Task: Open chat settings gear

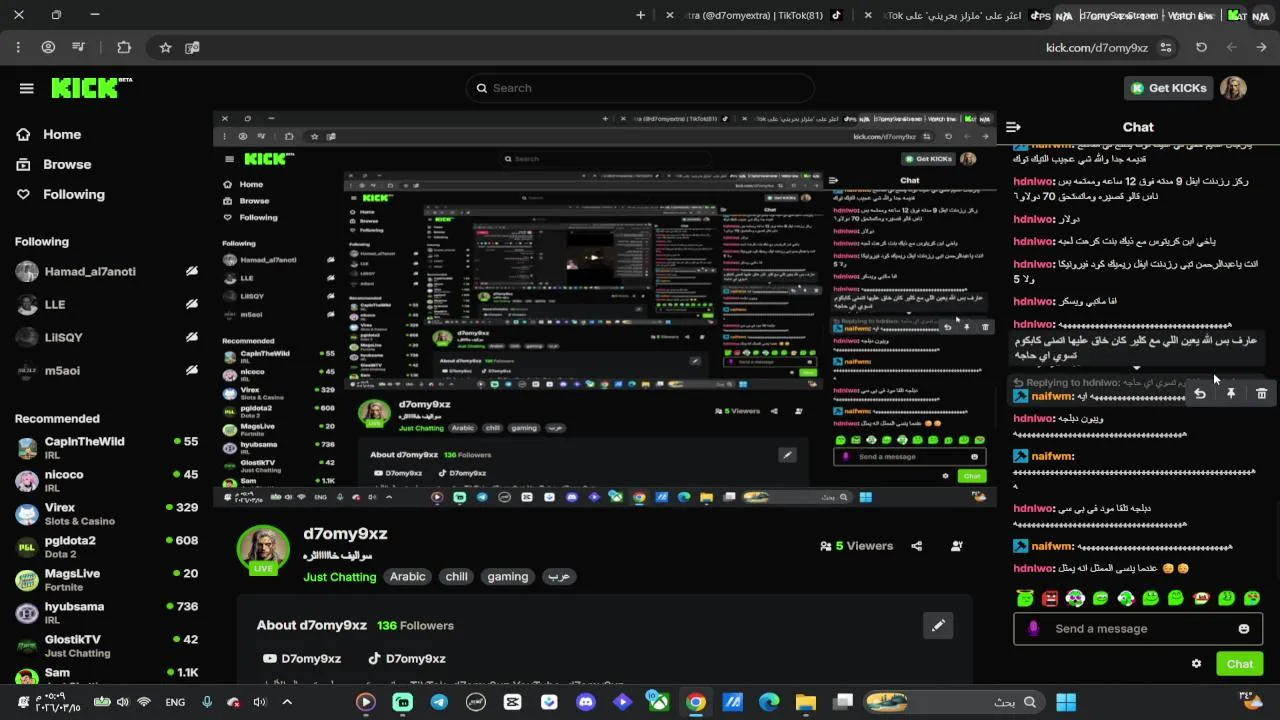Action: (x=1196, y=664)
